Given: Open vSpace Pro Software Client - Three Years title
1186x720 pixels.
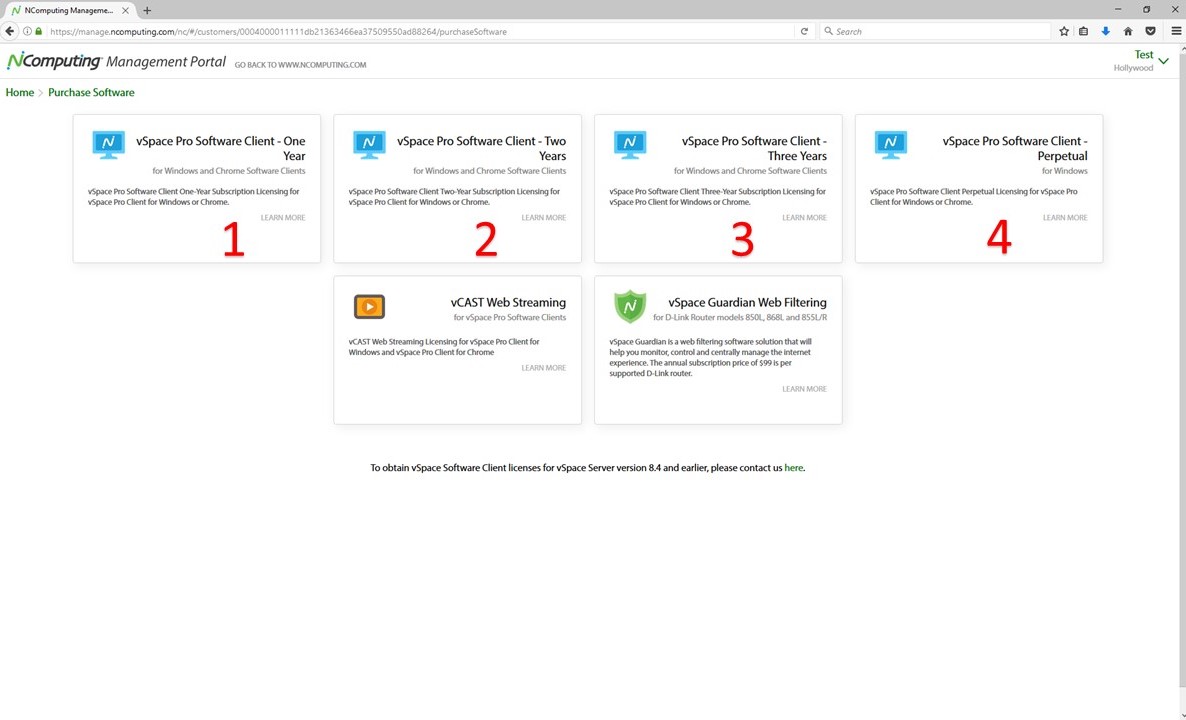Looking at the screenshot, I should point(754,148).
